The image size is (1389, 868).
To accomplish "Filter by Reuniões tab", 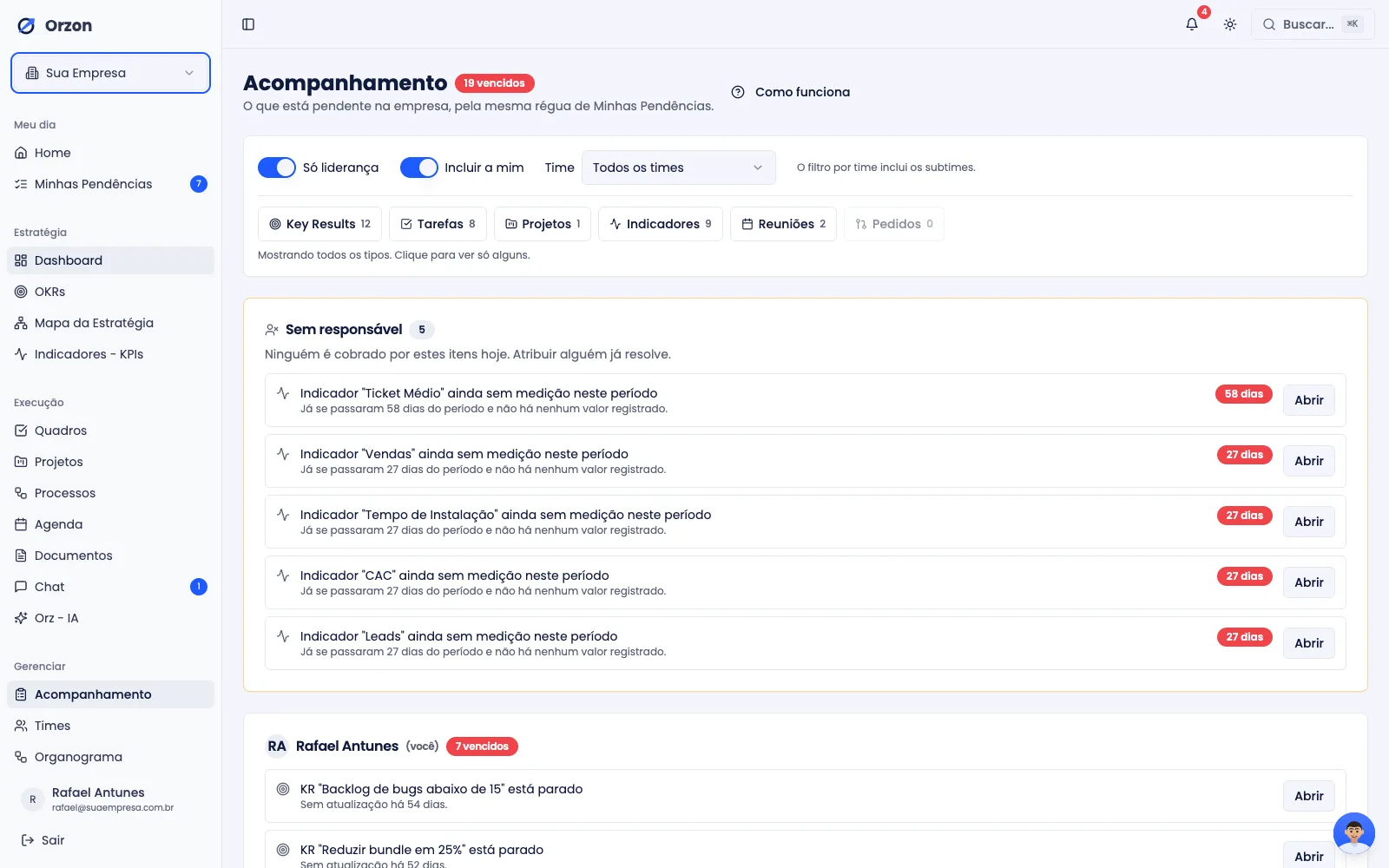I will coord(783,224).
